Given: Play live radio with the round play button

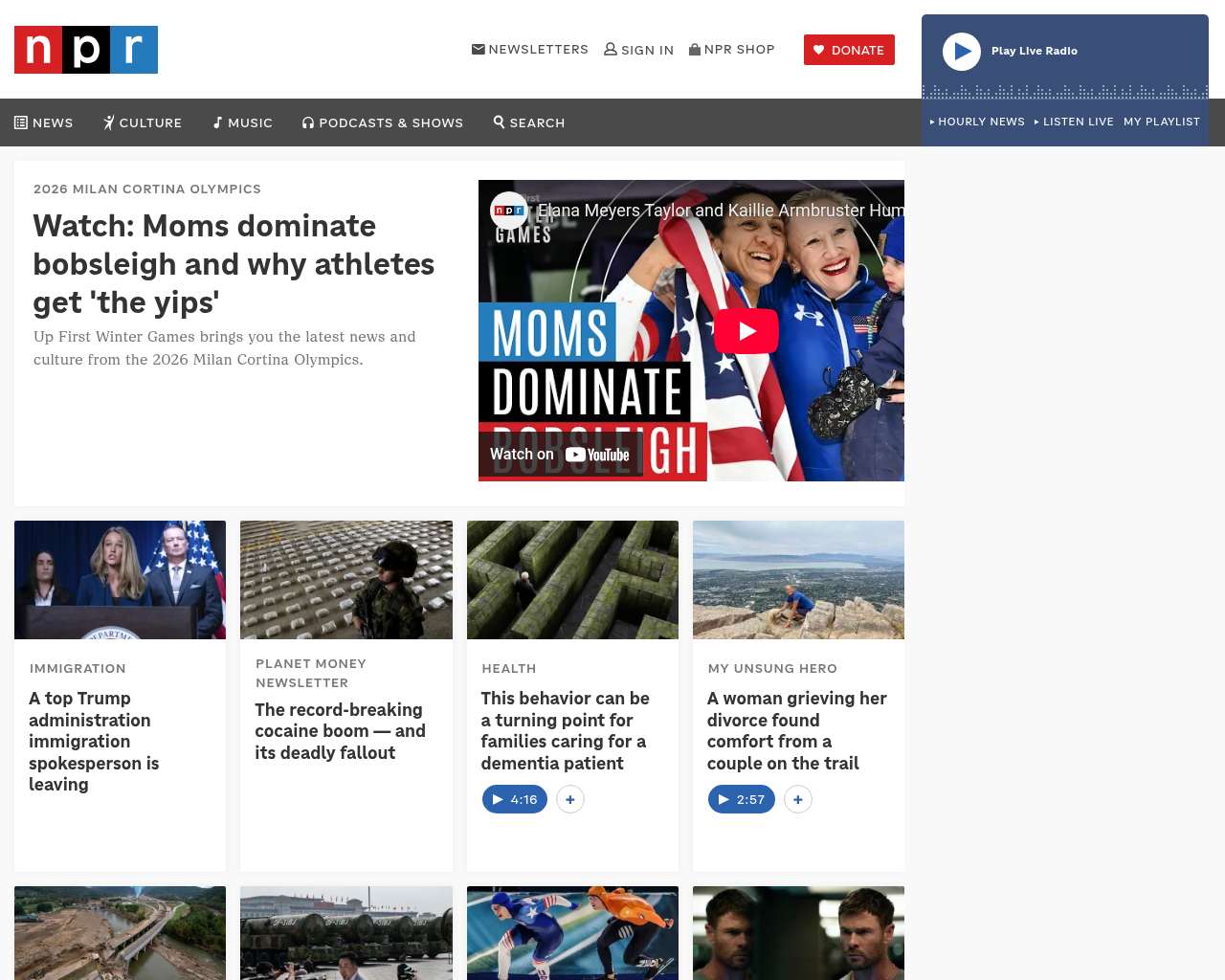Looking at the screenshot, I should click(962, 52).
